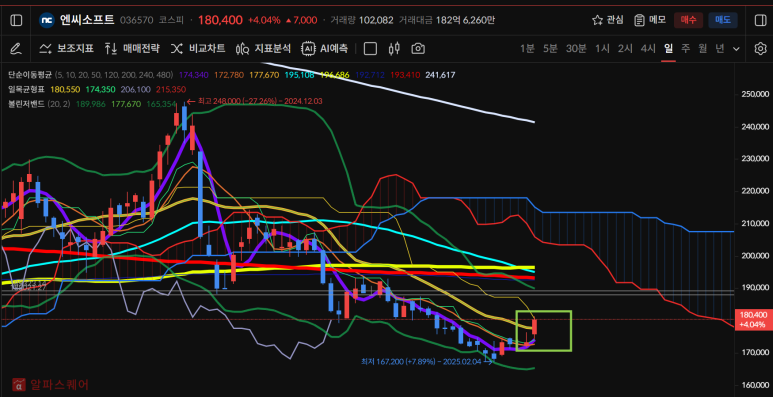Click the 코스피 market label
773x397 pixels.
[x=171, y=20]
